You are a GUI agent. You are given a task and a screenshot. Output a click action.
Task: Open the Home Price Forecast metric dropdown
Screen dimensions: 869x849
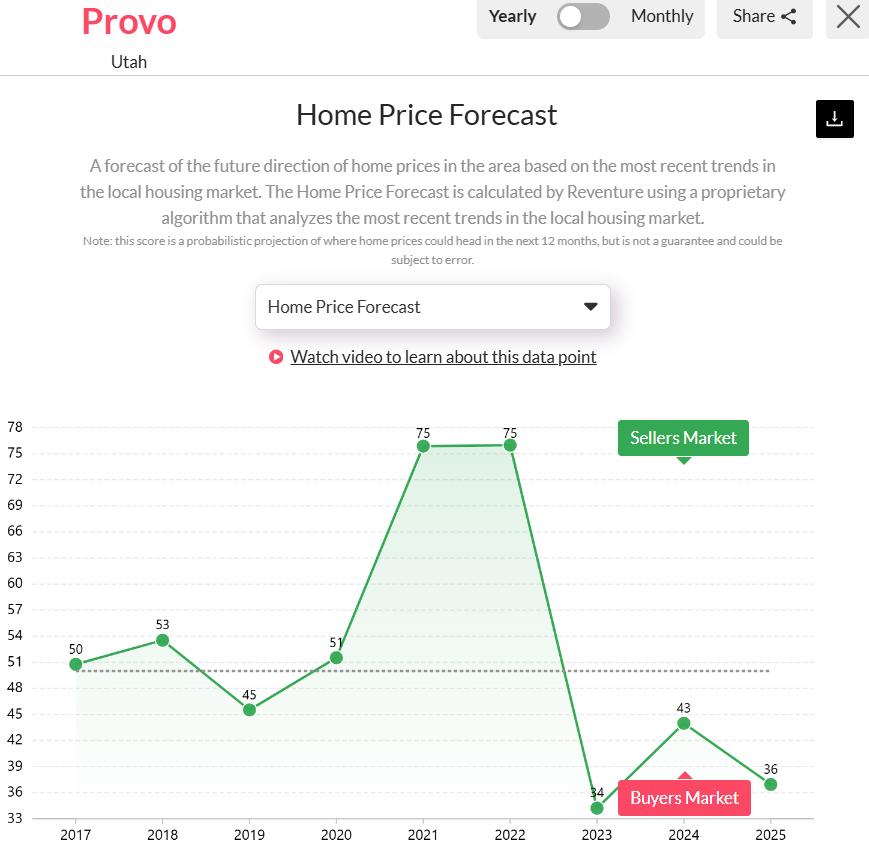432,306
